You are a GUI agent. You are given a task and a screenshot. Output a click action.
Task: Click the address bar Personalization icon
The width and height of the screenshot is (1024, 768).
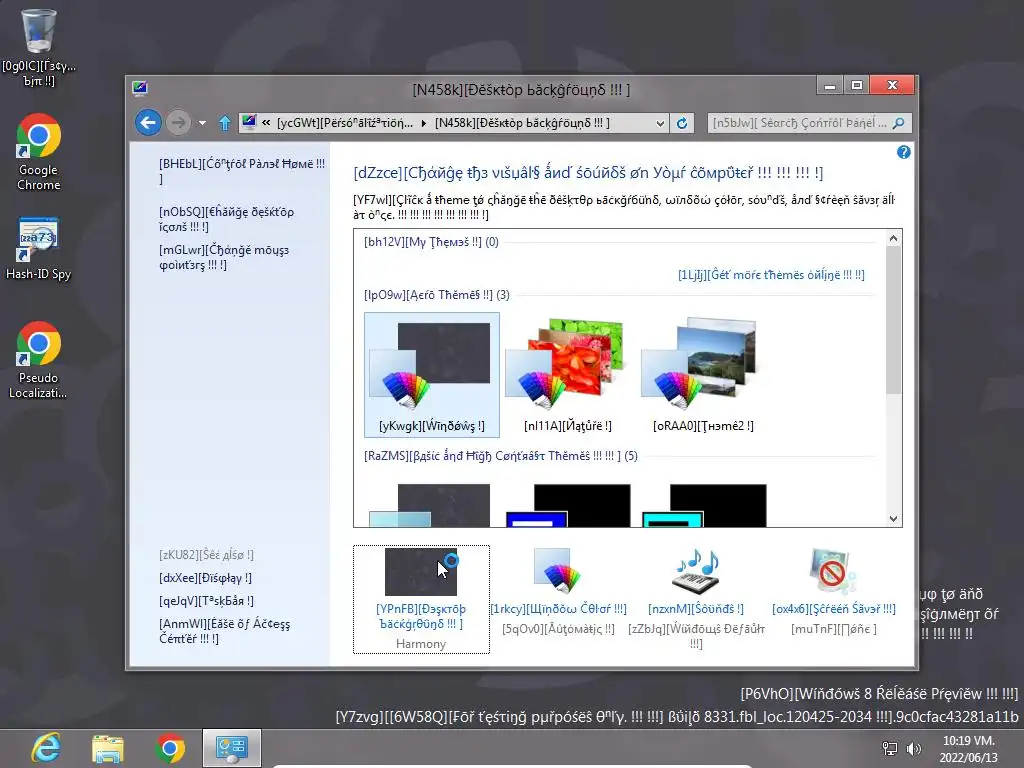(249, 122)
